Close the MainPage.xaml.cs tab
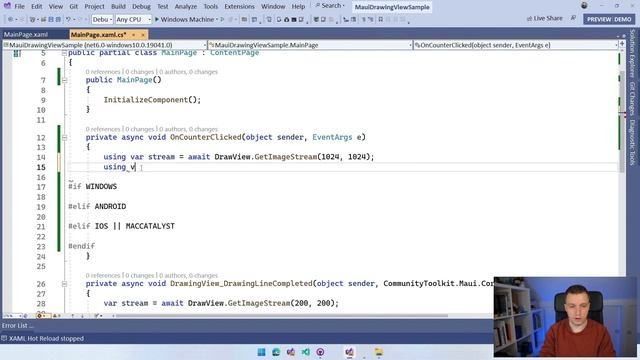Viewport: 640px width, 360px height. click(x=142, y=35)
